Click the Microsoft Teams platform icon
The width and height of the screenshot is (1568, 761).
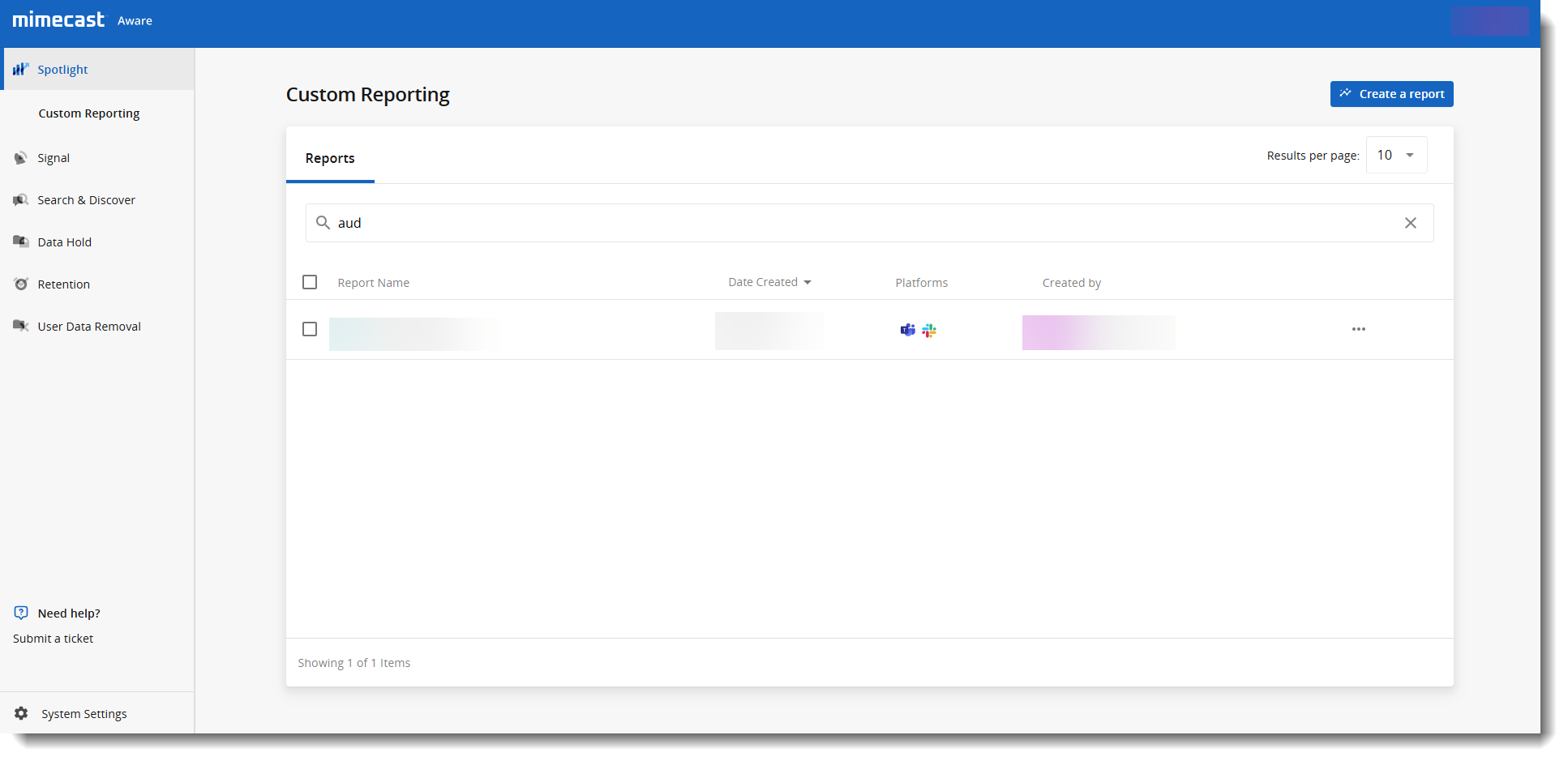tap(907, 330)
